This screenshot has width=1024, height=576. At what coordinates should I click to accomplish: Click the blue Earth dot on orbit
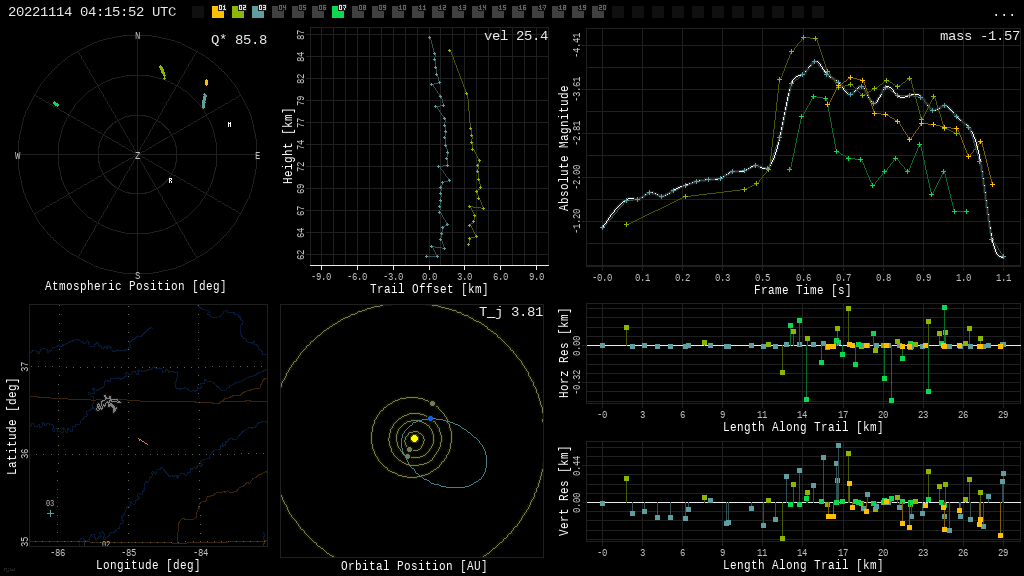click(x=431, y=418)
